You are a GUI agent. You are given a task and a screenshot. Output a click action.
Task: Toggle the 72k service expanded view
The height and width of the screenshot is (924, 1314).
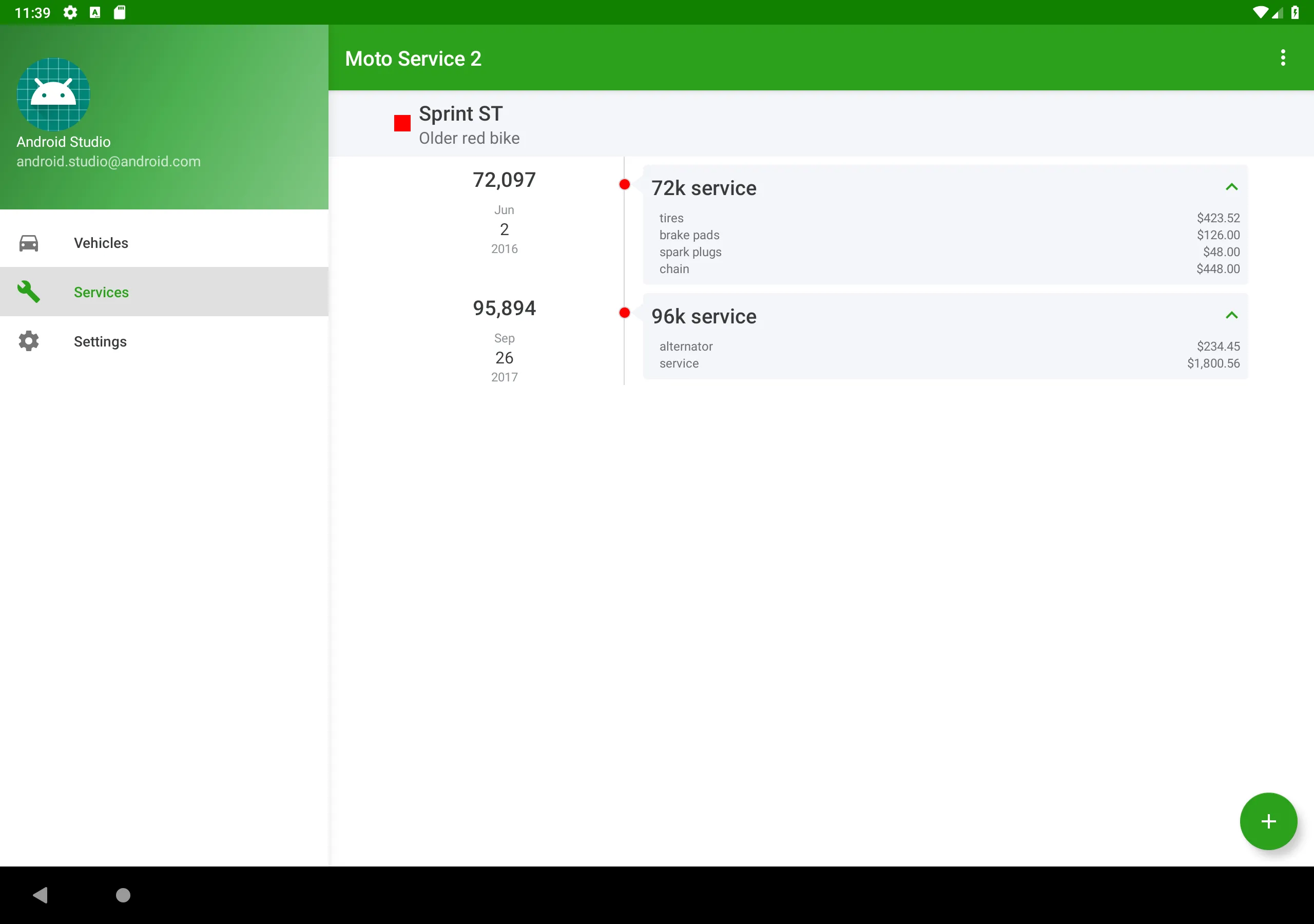1232,187
